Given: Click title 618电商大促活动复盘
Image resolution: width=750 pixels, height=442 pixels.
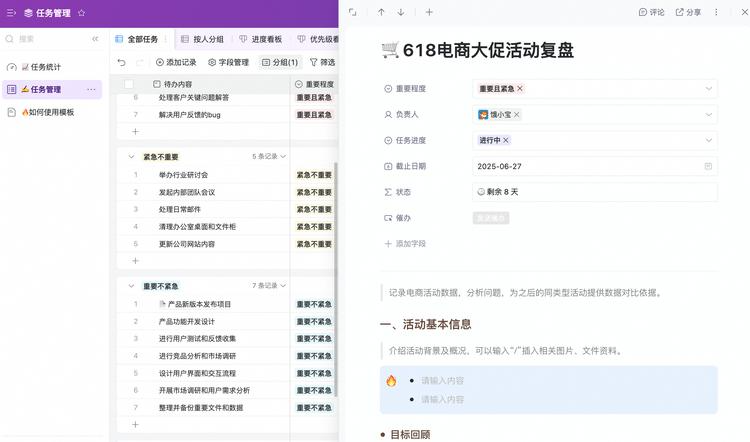Looking at the screenshot, I should [488, 51].
